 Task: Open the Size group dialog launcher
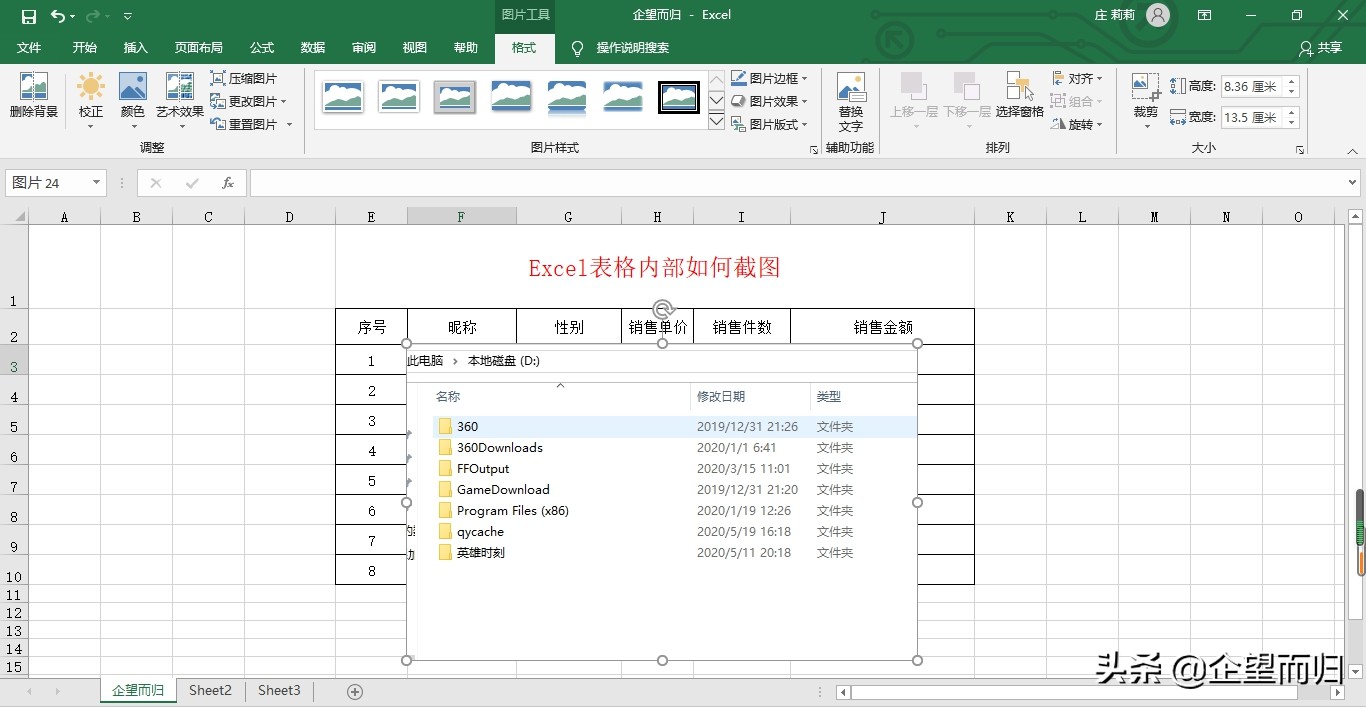tap(1300, 149)
